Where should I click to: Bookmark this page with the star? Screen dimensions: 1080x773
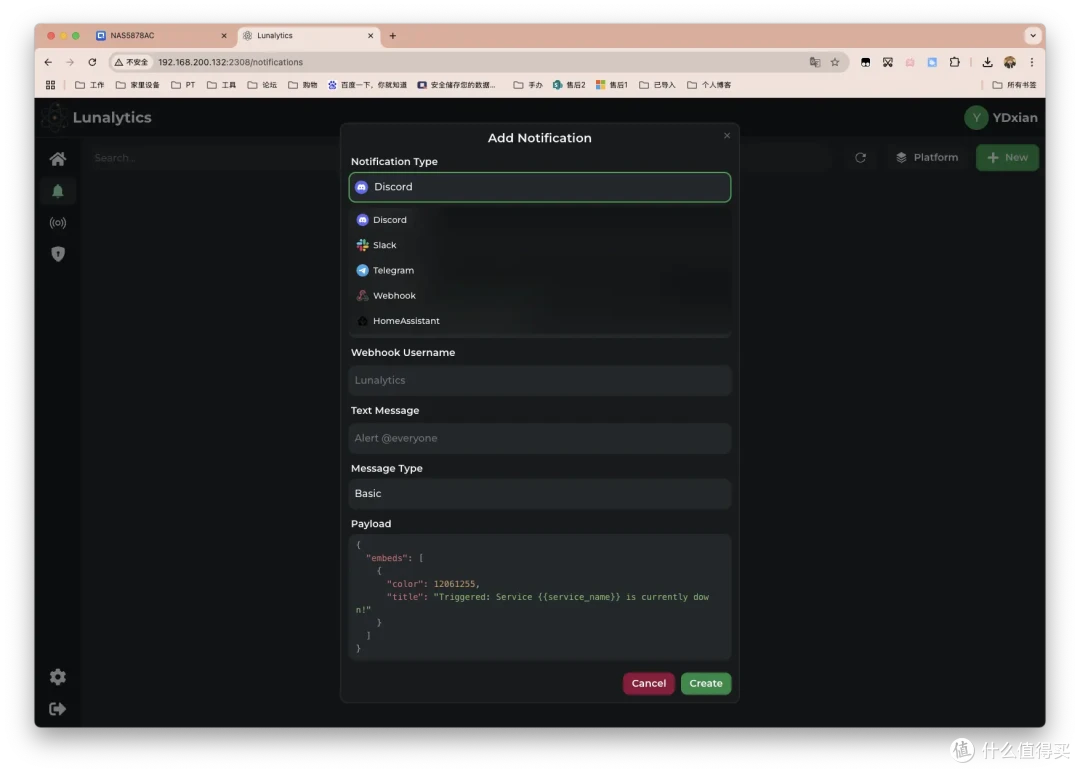pos(835,62)
